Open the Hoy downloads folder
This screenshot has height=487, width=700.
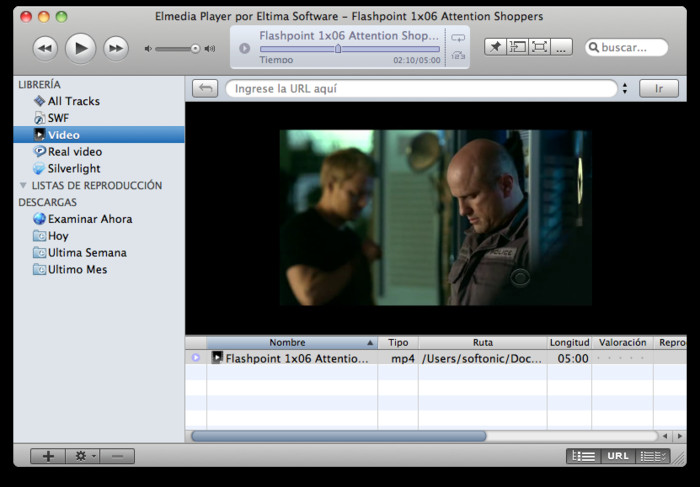click(99, 236)
